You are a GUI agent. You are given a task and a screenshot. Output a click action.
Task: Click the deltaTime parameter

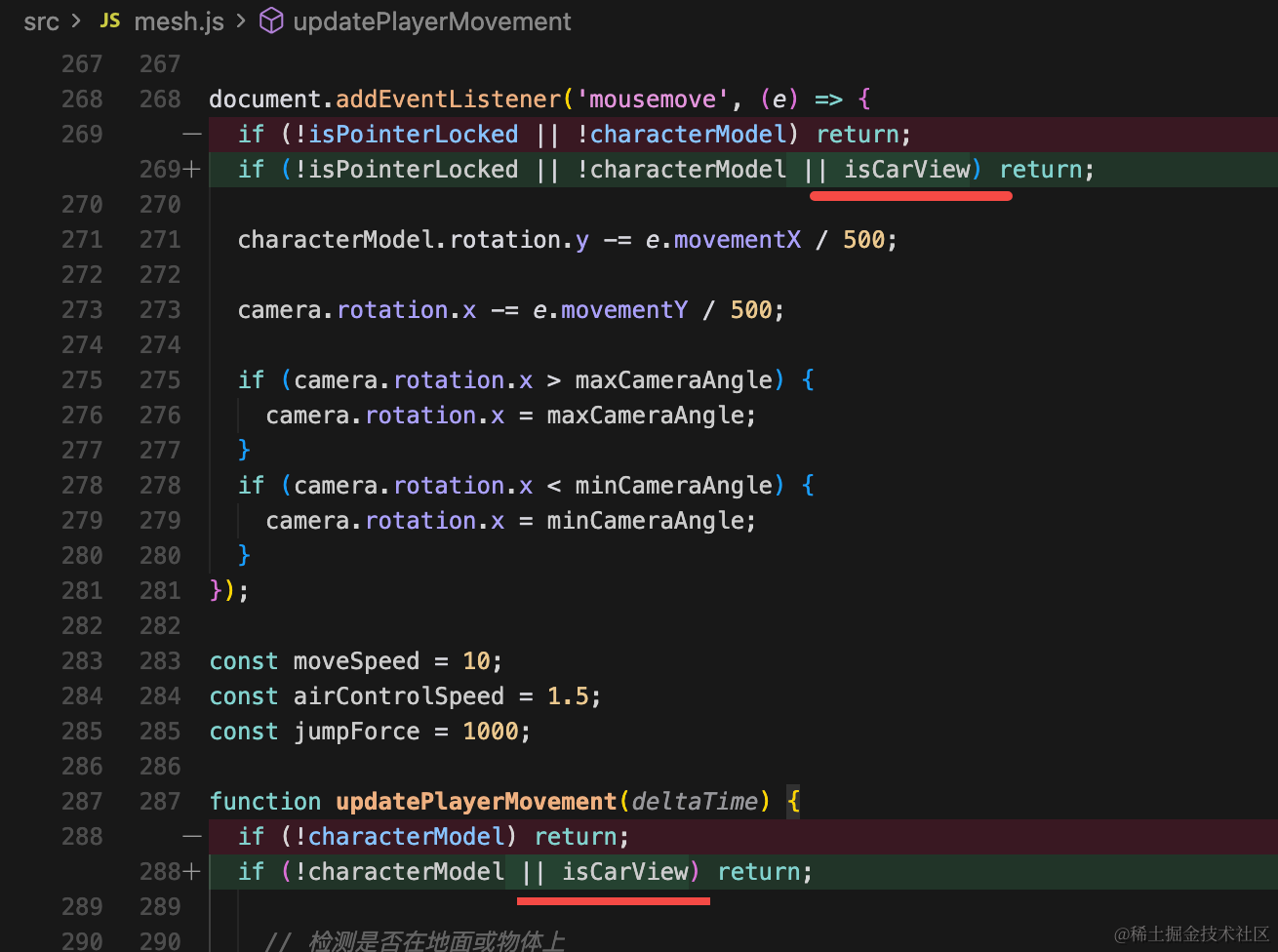pos(696,801)
